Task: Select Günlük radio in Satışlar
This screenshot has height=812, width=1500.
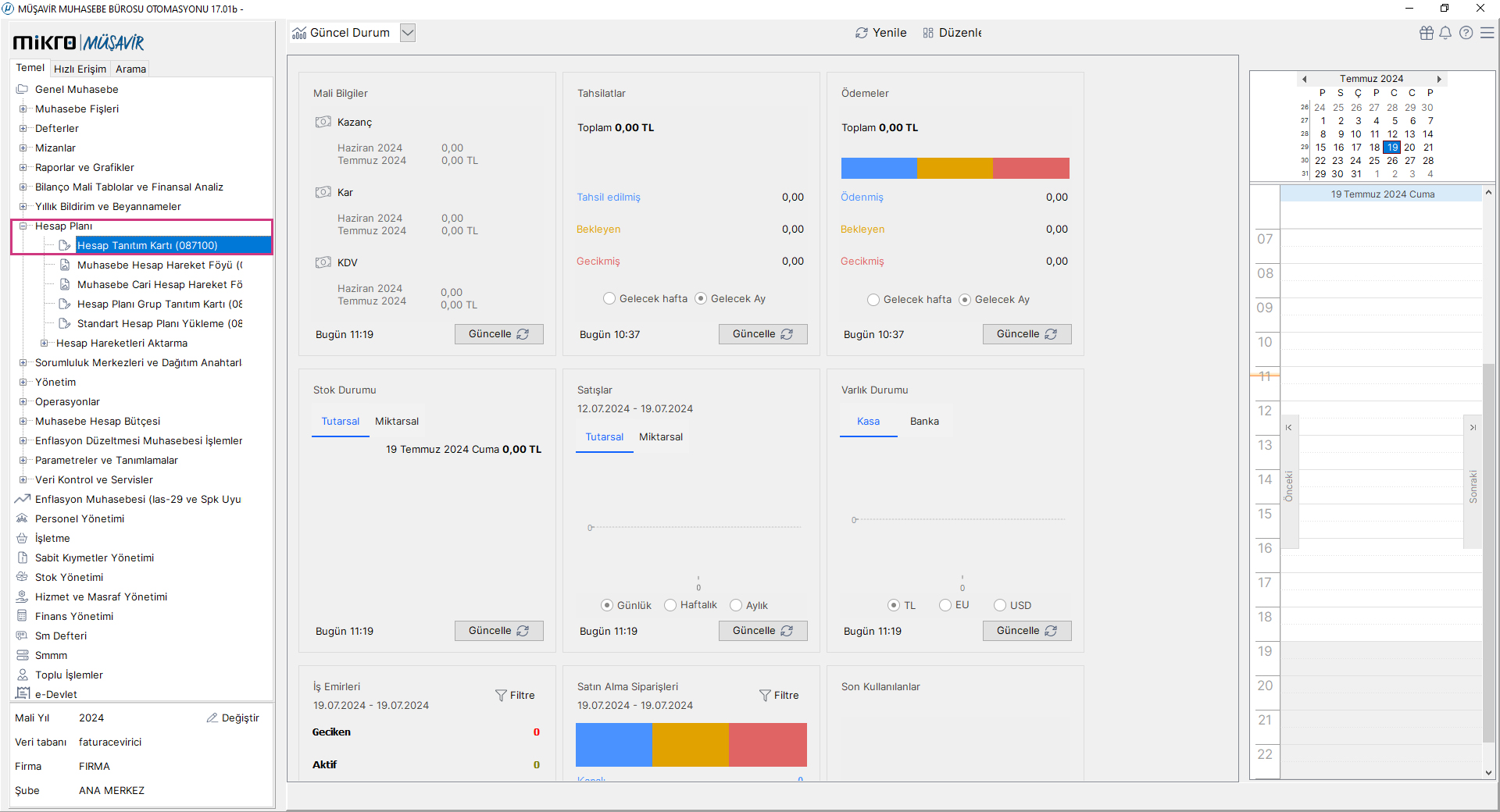Action: 607,605
